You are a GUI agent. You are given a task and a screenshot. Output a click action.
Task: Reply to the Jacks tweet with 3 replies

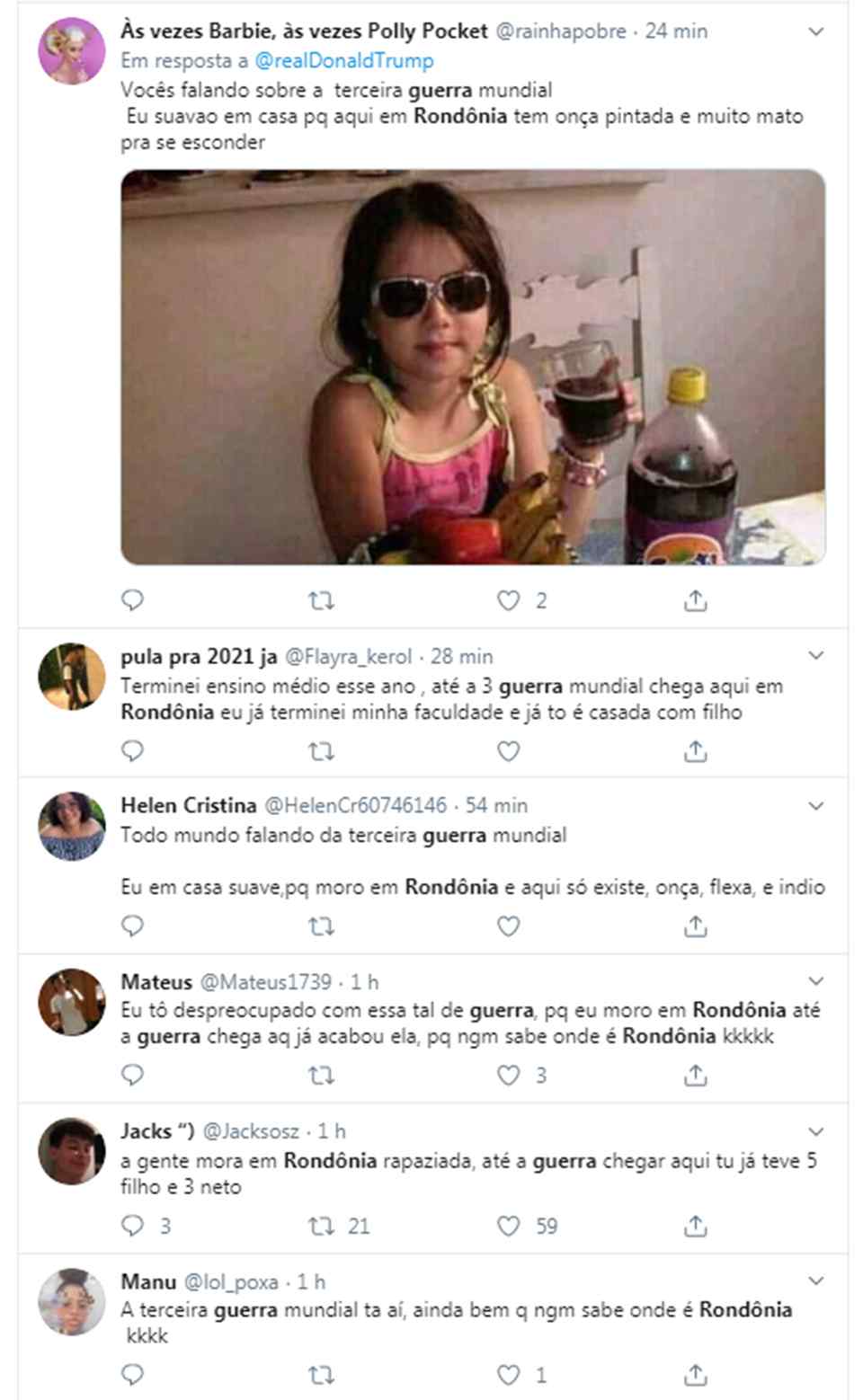tap(132, 1226)
